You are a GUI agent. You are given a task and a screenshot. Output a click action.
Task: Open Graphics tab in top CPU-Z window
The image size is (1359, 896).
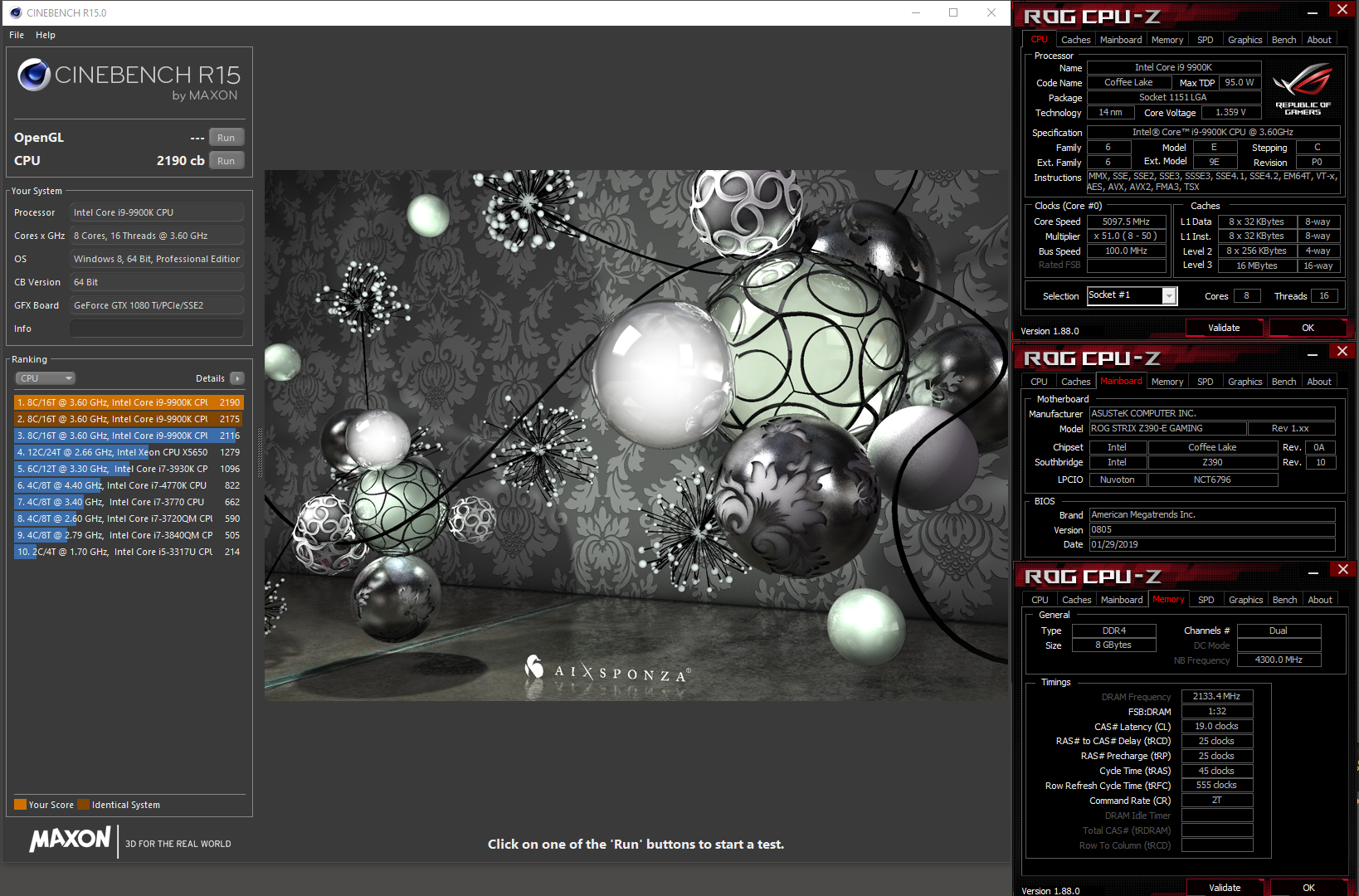click(1245, 40)
